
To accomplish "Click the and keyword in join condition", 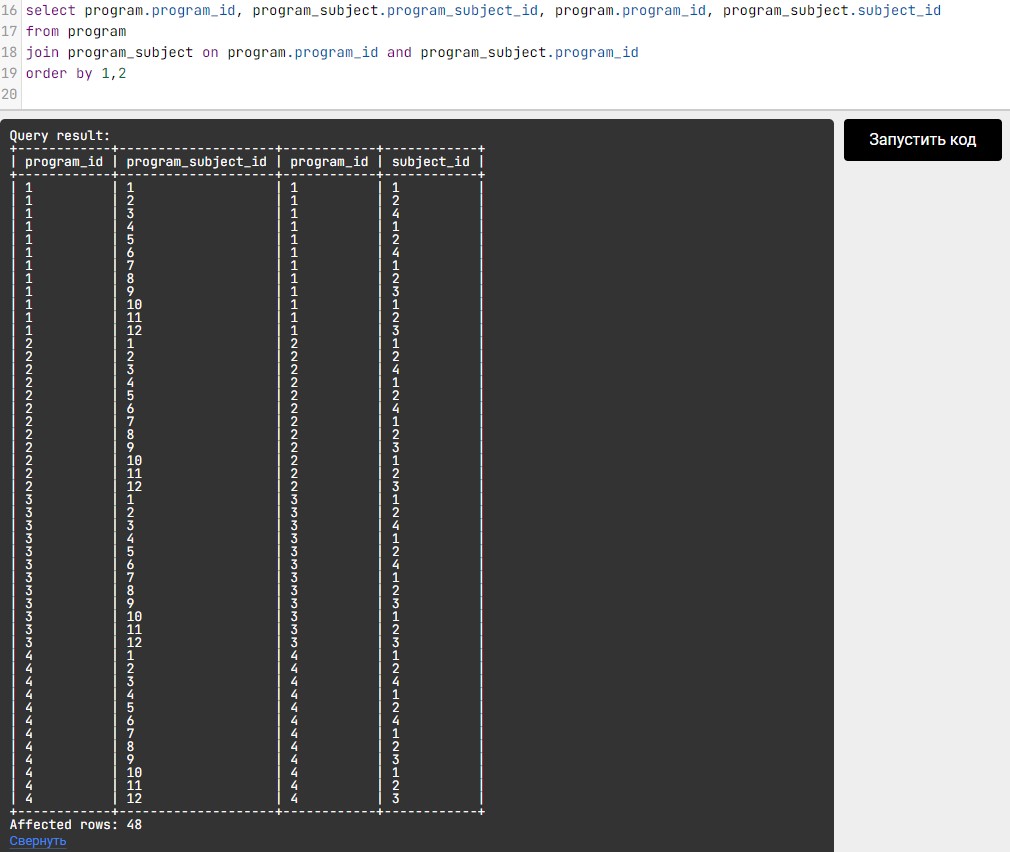I will (x=399, y=52).
